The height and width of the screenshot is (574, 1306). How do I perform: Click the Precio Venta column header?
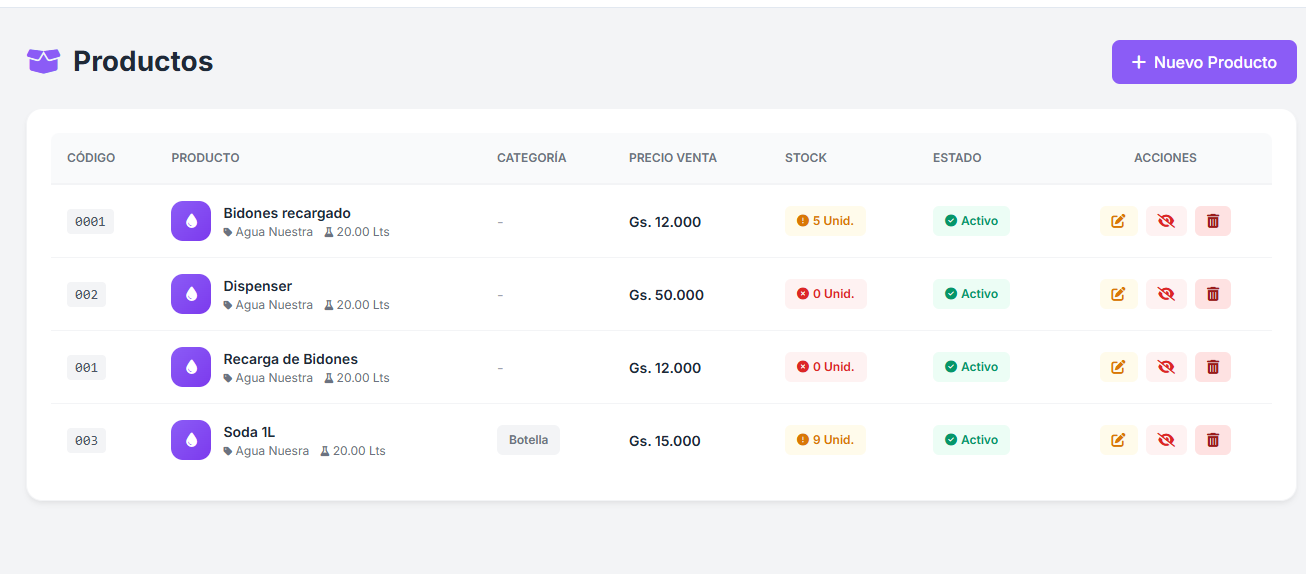(x=672, y=158)
